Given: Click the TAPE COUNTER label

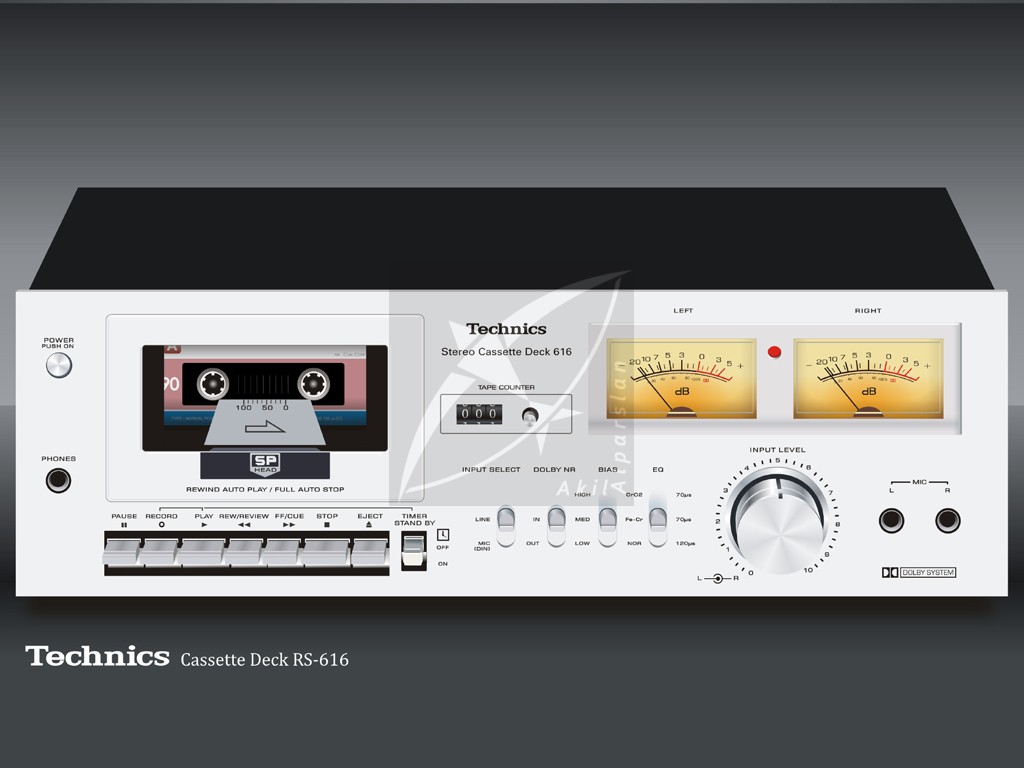Looking at the screenshot, I should pyautogui.click(x=506, y=387).
